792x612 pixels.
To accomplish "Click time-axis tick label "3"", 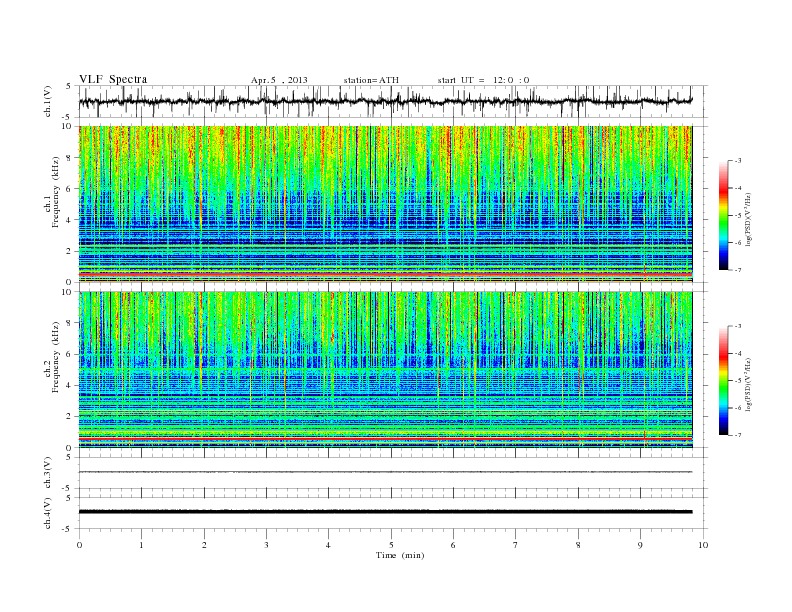I will coord(266,545).
